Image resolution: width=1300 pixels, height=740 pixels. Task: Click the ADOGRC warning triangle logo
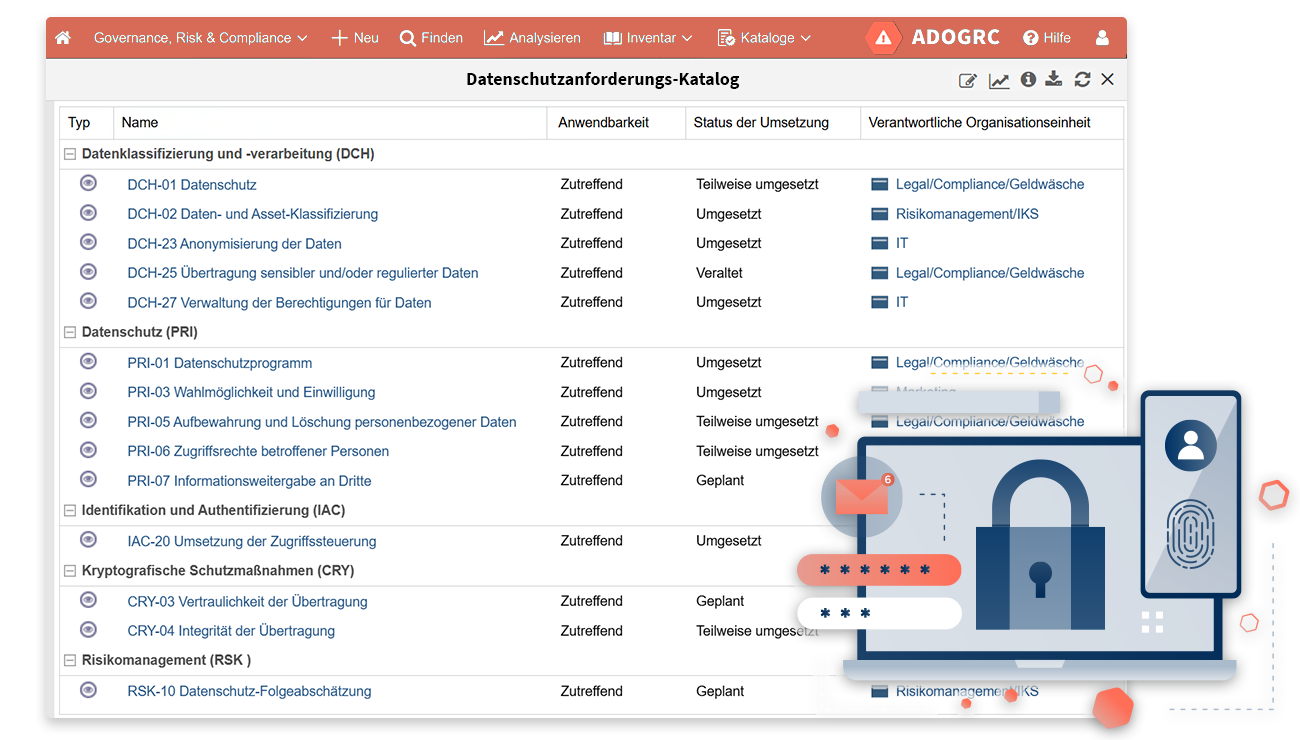pyautogui.click(x=883, y=38)
